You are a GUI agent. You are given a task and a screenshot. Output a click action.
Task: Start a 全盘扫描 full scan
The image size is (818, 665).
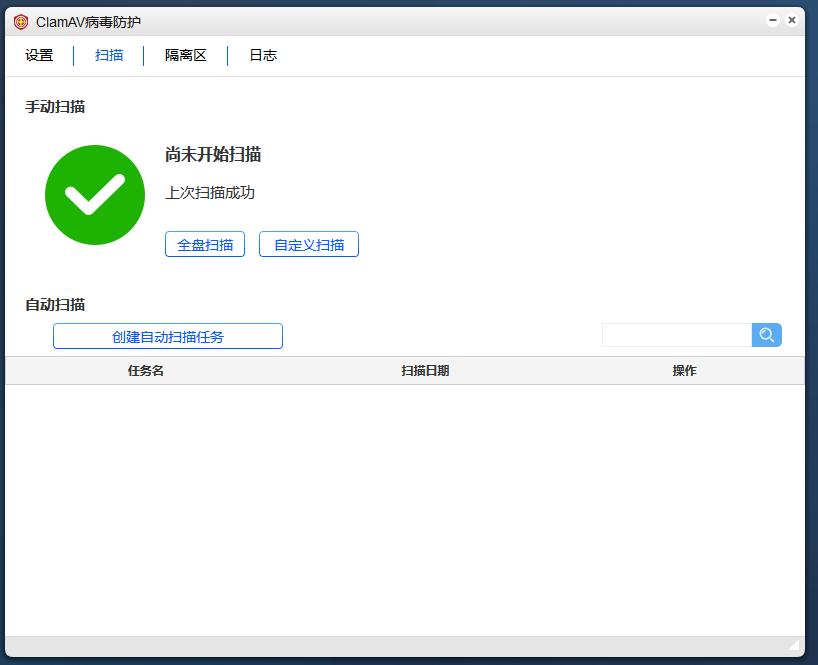tap(204, 244)
